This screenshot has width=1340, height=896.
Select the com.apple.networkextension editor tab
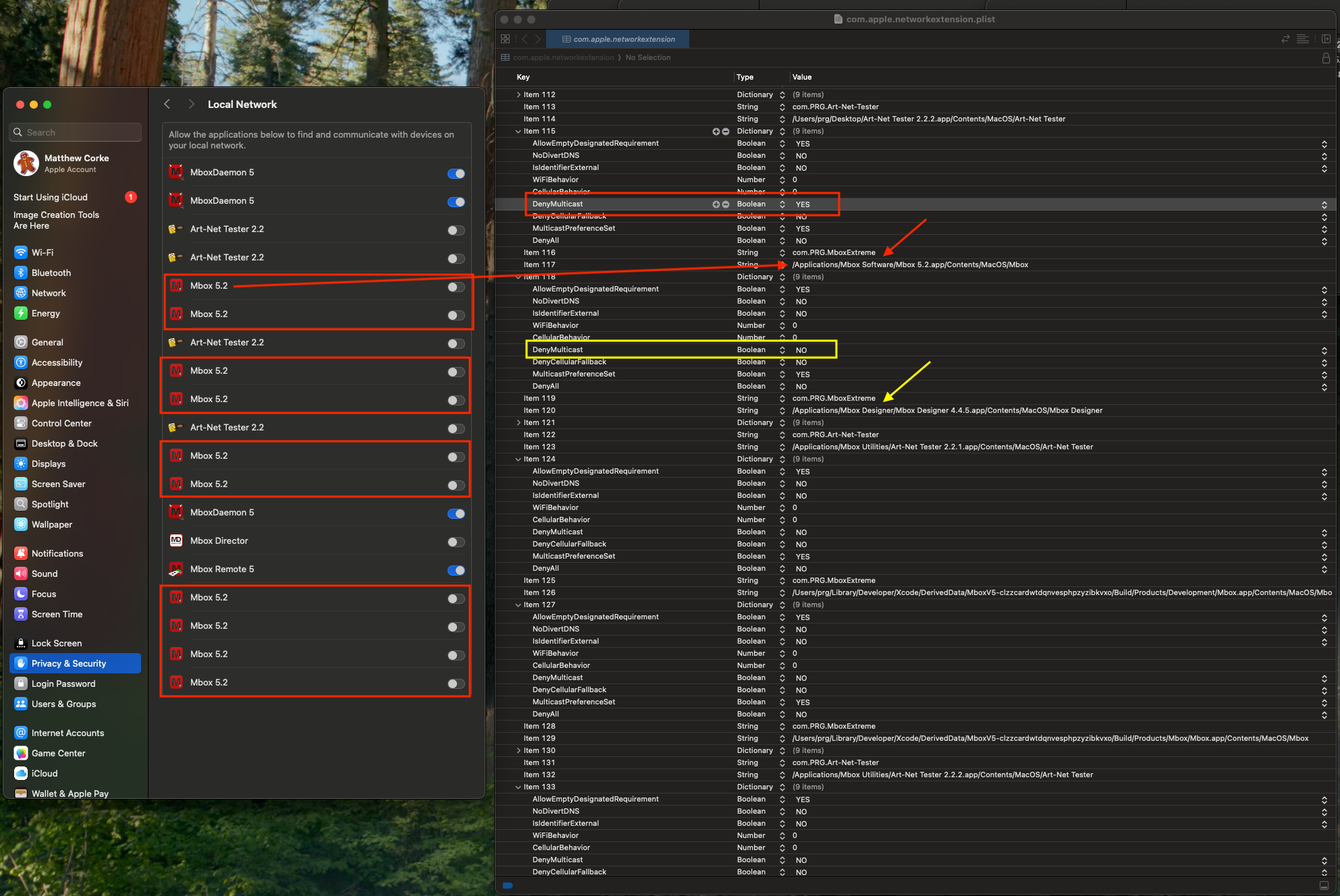click(618, 39)
